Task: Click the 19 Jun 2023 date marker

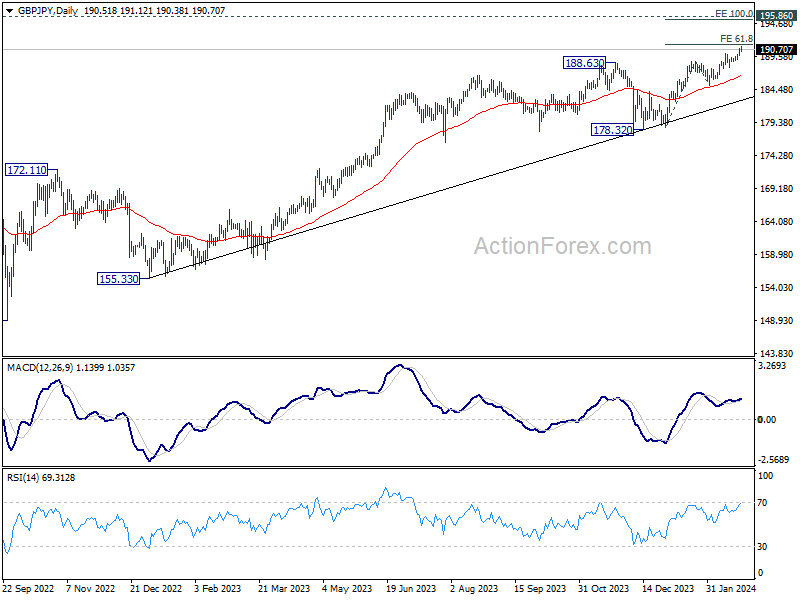Action: click(x=411, y=588)
